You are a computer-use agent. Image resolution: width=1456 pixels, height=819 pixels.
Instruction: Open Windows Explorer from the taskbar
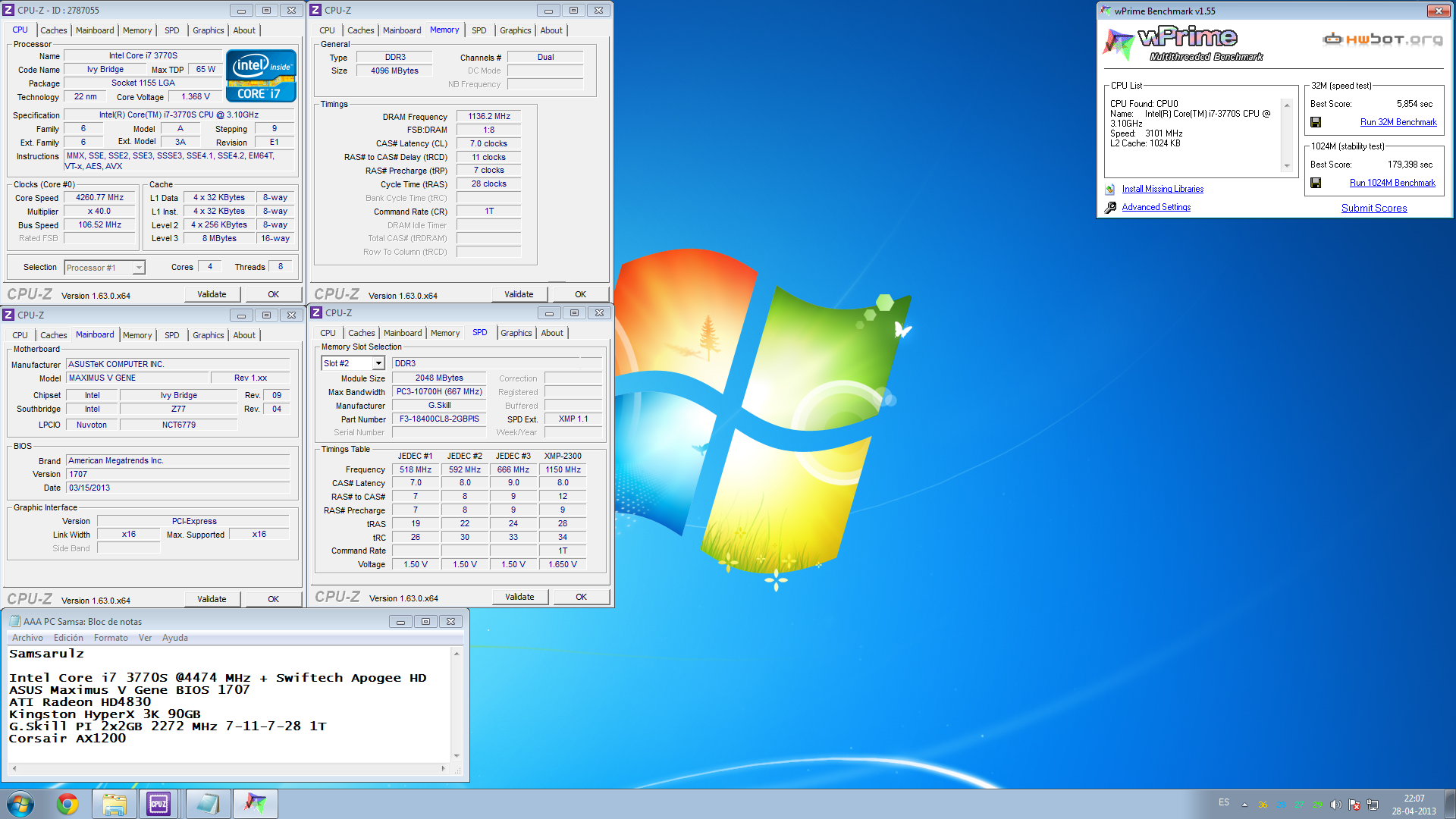(115, 804)
